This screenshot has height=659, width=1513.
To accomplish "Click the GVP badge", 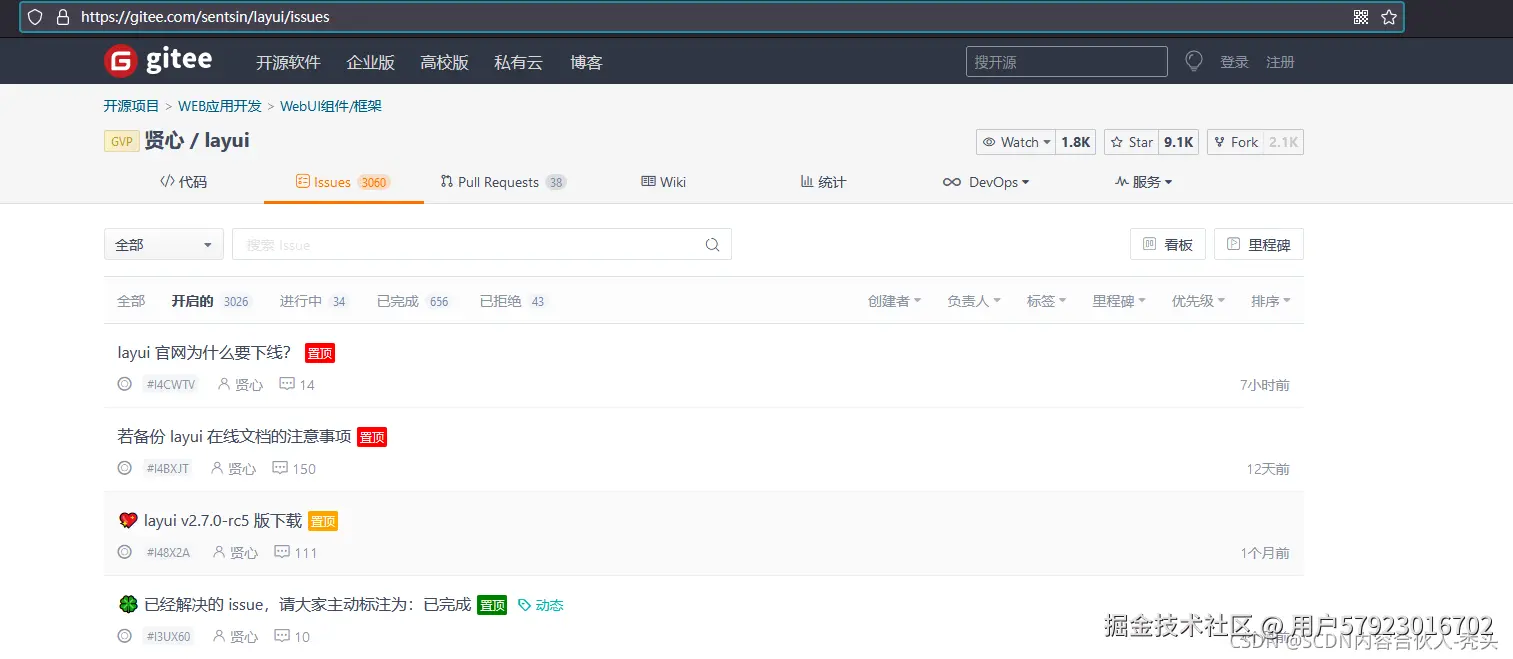I will [121, 142].
